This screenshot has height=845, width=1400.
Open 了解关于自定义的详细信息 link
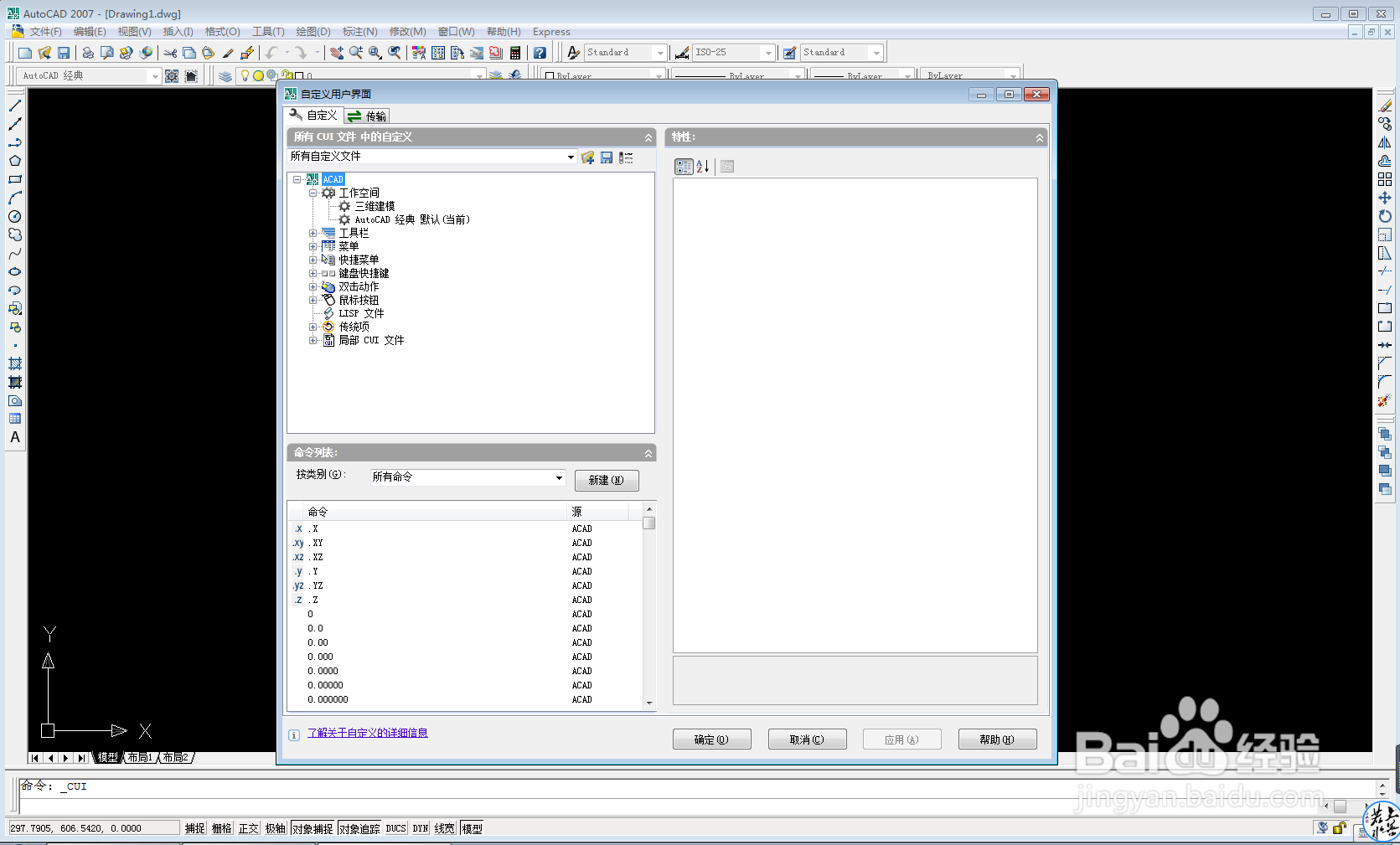(x=367, y=733)
